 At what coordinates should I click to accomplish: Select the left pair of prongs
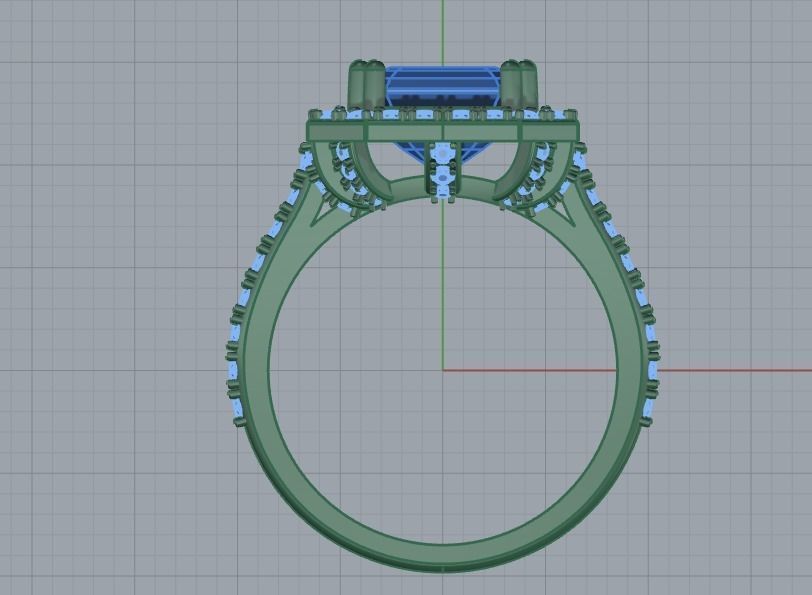click(367, 84)
